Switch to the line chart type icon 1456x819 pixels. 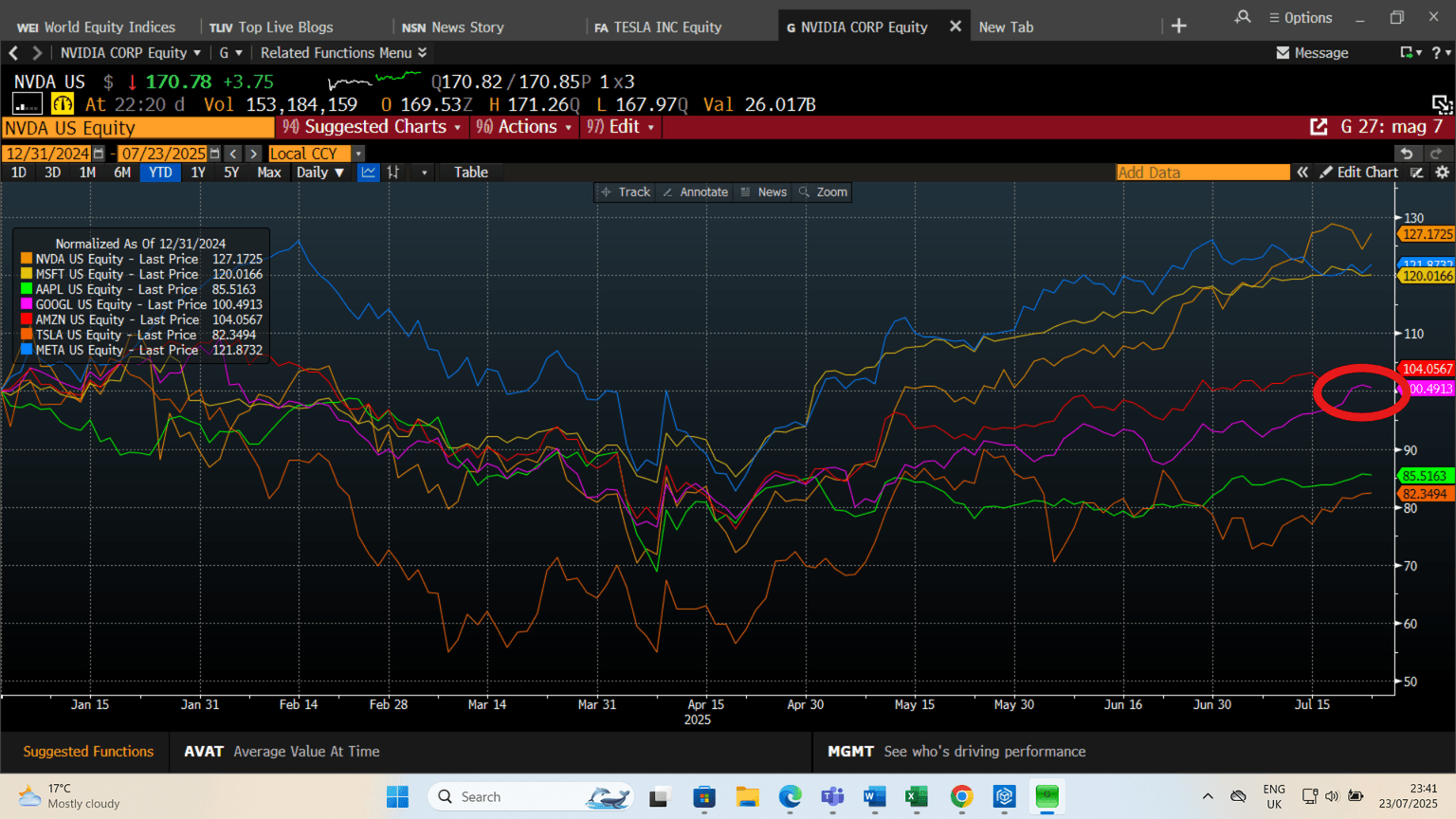(368, 173)
